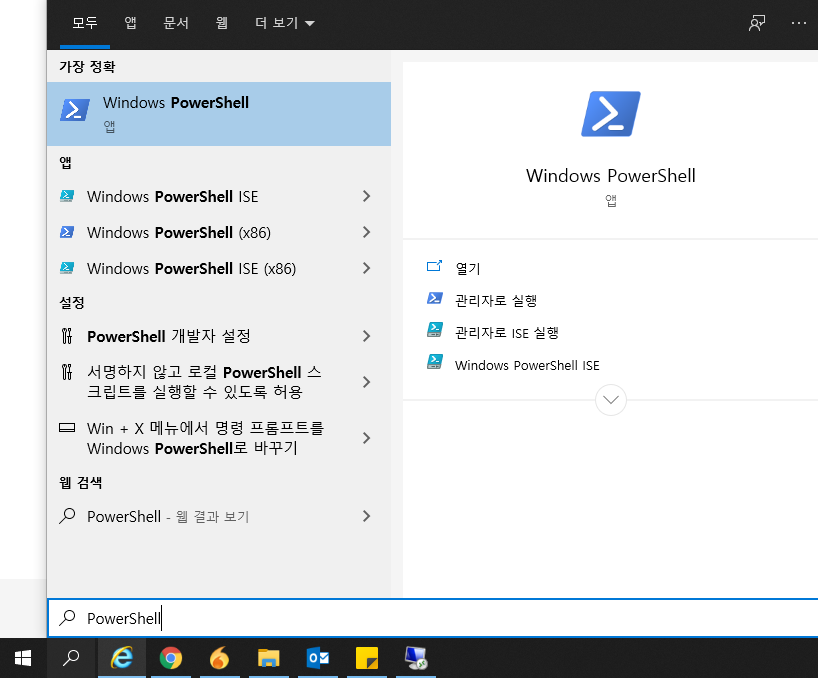Open the 더 보기 dropdown
This screenshot has height=678, width=818.
coord(284,23)
